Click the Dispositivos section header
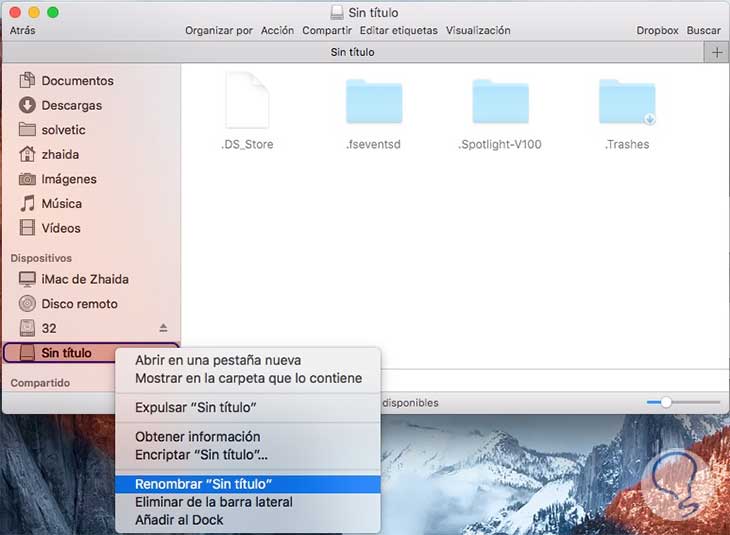The width and height of the screenshot is (730, 535). [41, 258]
